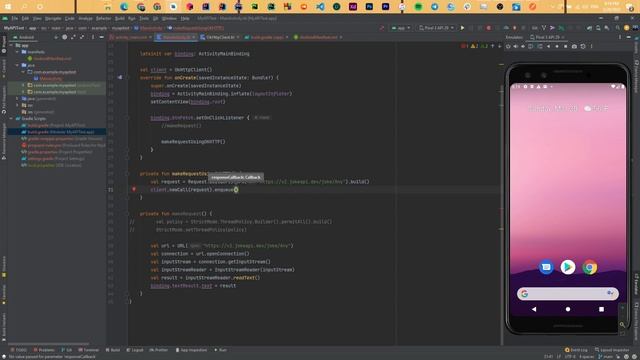
Task: Open the Help menu
Action: (185, 18)
